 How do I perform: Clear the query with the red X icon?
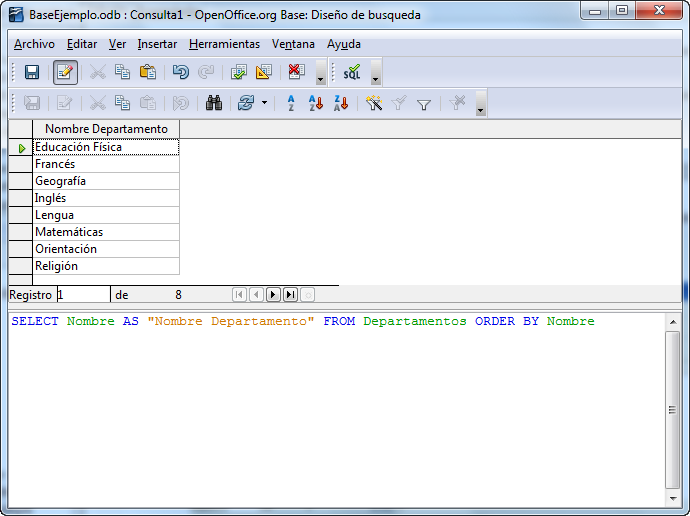point(297,72)
